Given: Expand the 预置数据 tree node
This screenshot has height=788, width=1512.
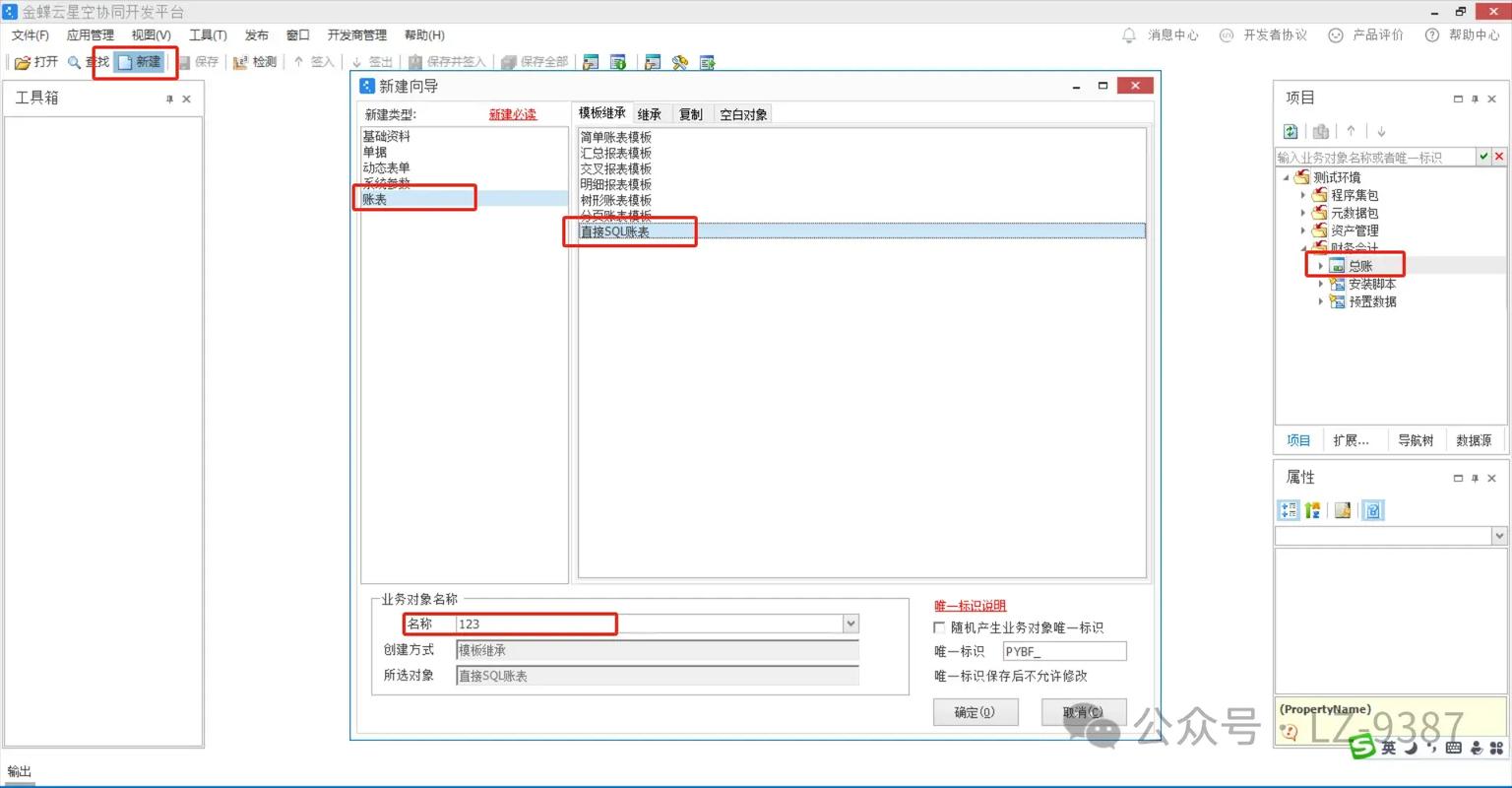Looking at the screenshot, I should click(1321, 301).
